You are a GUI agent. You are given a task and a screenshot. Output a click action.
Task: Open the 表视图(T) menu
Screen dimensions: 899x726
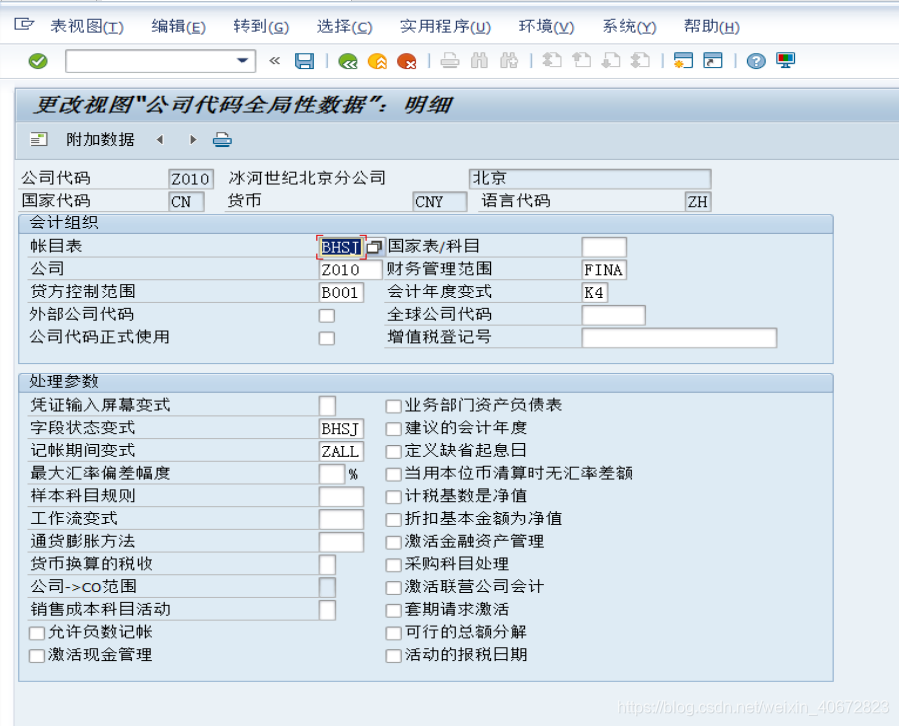tap(87, 26)
